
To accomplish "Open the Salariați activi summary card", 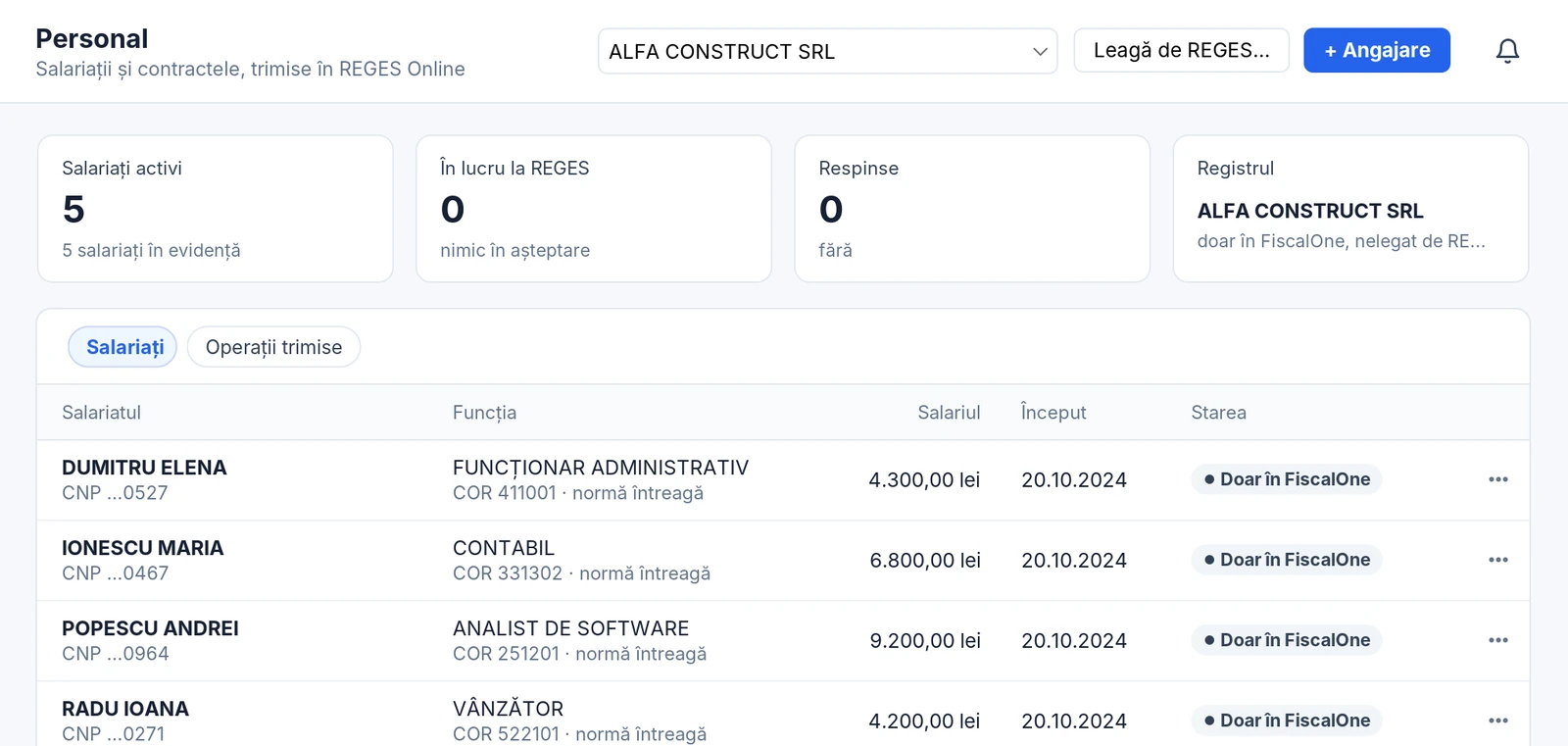I will coord(216,209).
